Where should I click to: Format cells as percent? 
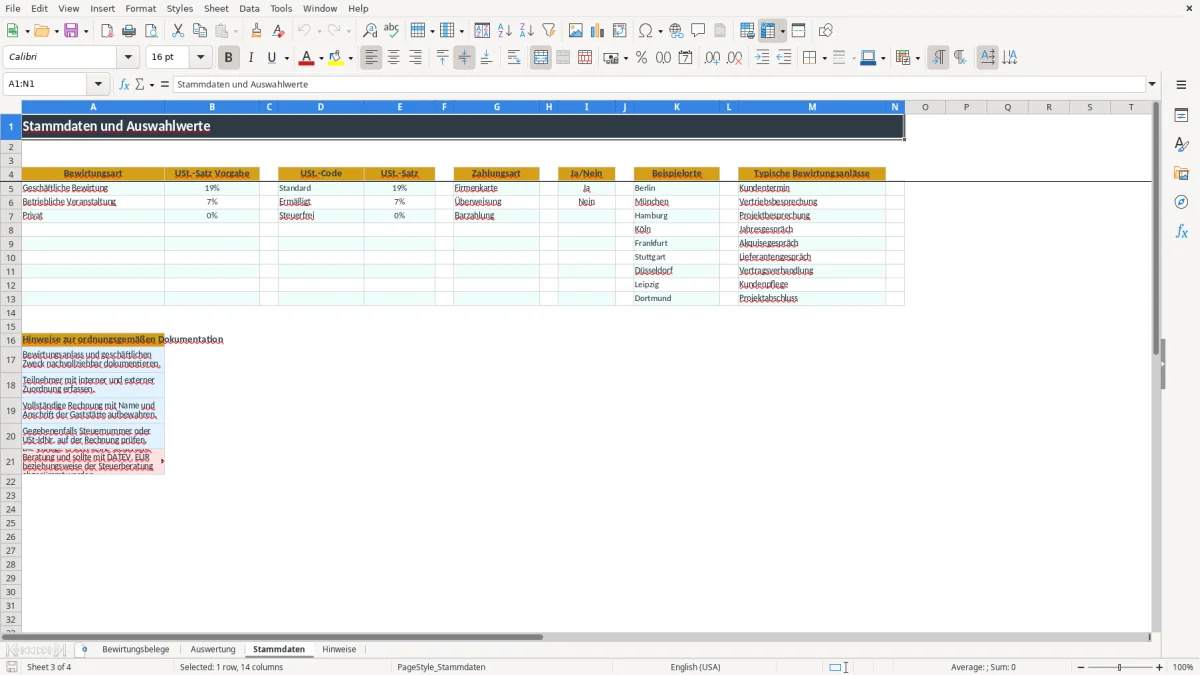click(641, 58)
